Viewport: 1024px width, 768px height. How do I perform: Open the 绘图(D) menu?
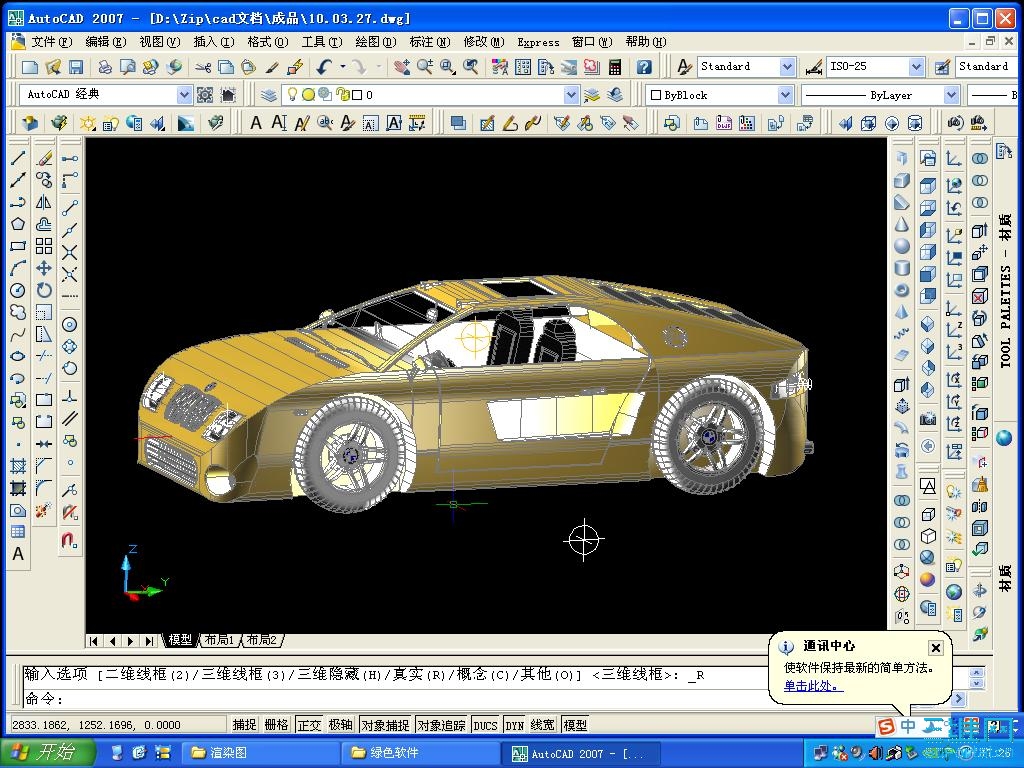pyautogui.click(x=376, y=42)
